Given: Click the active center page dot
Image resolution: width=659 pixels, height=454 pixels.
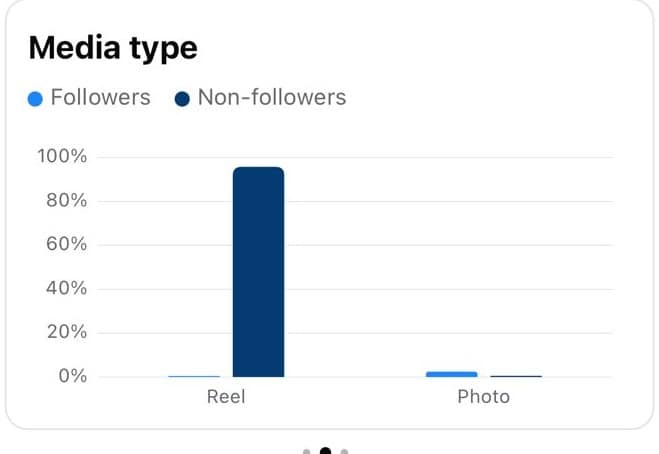Looking at the screenshot, I should 325,451.
